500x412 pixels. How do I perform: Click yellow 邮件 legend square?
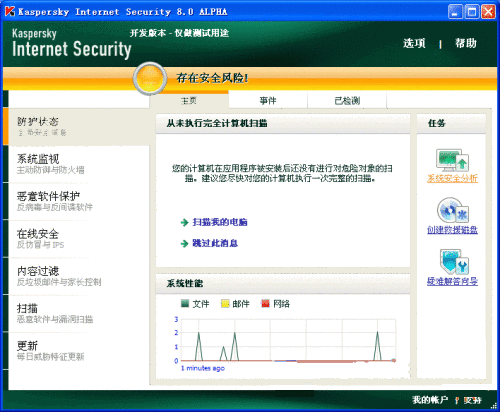[225, 303]
